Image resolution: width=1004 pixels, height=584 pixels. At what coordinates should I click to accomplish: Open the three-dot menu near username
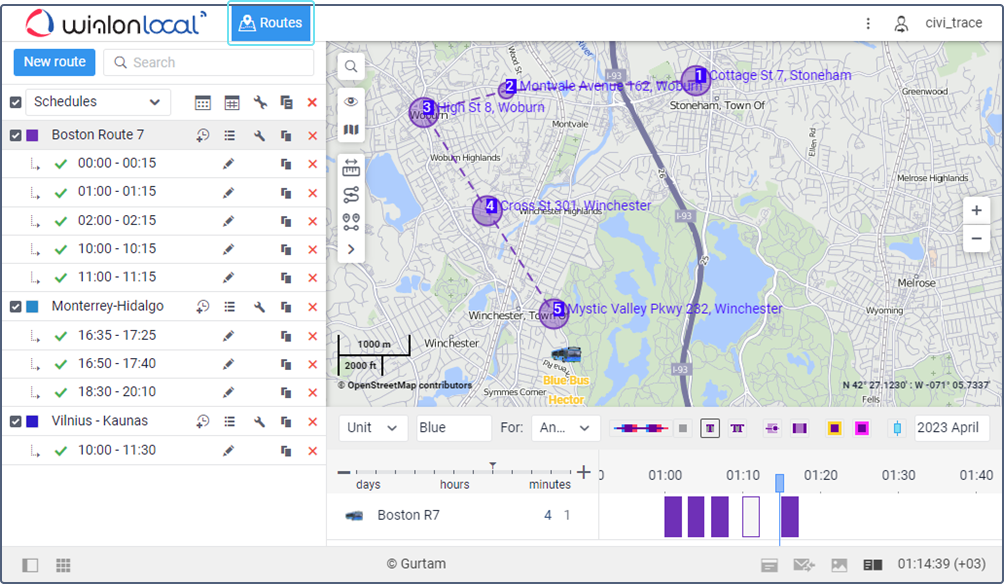click(x=868, y=23)
